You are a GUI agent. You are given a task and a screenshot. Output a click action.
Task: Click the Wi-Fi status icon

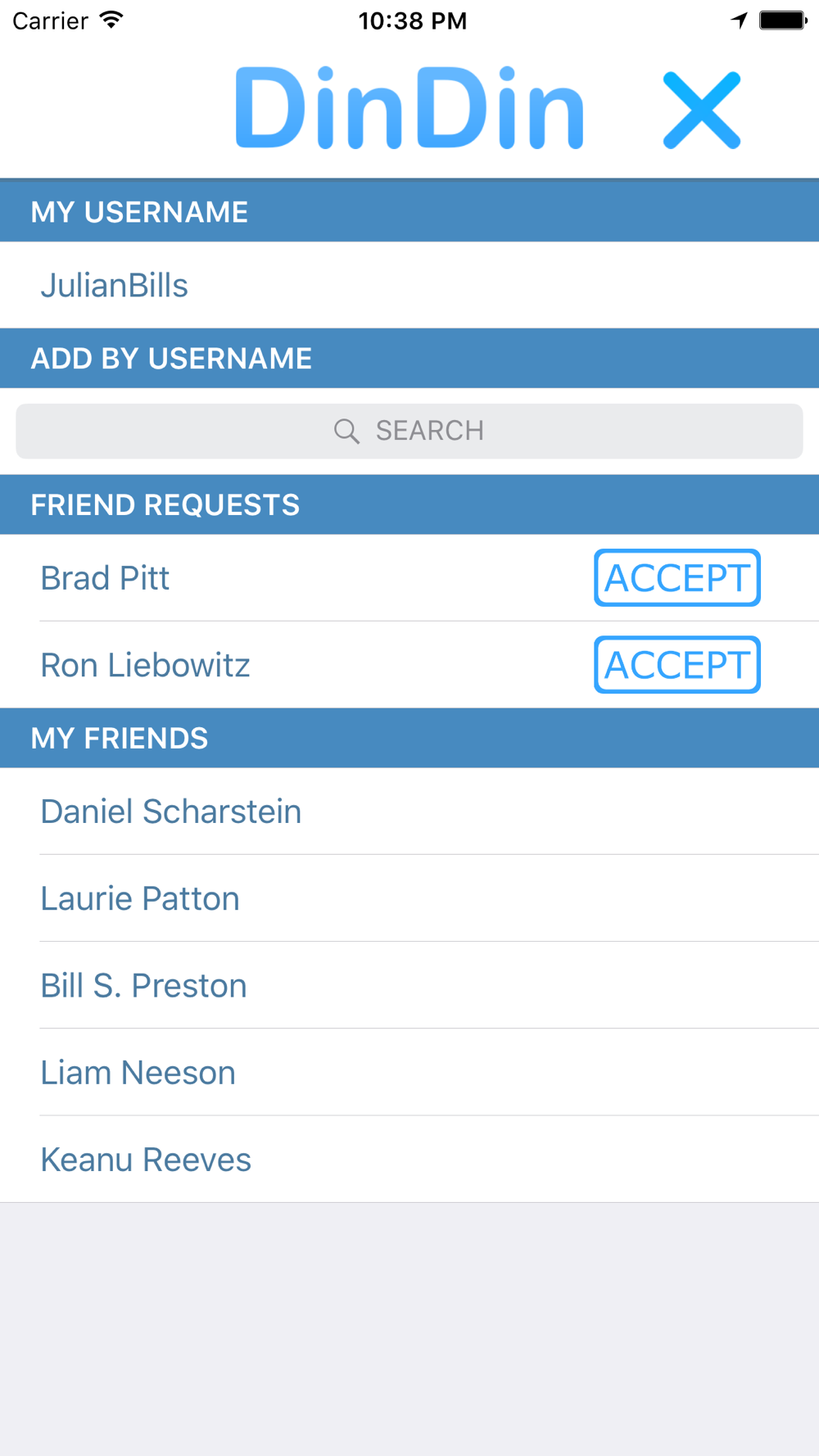click(x=111, y=20)
